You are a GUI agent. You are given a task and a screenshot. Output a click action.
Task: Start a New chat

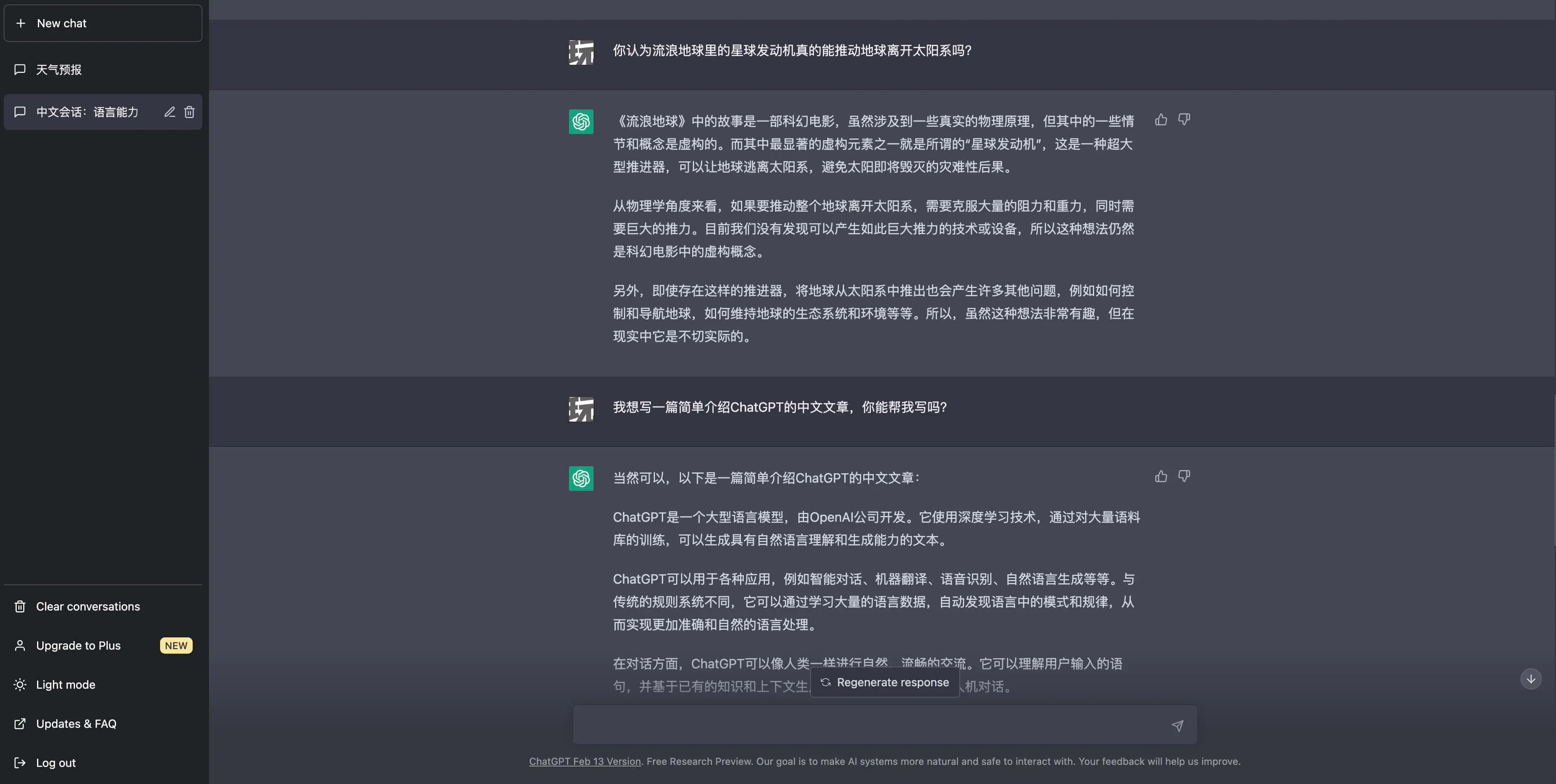(103, 23)
